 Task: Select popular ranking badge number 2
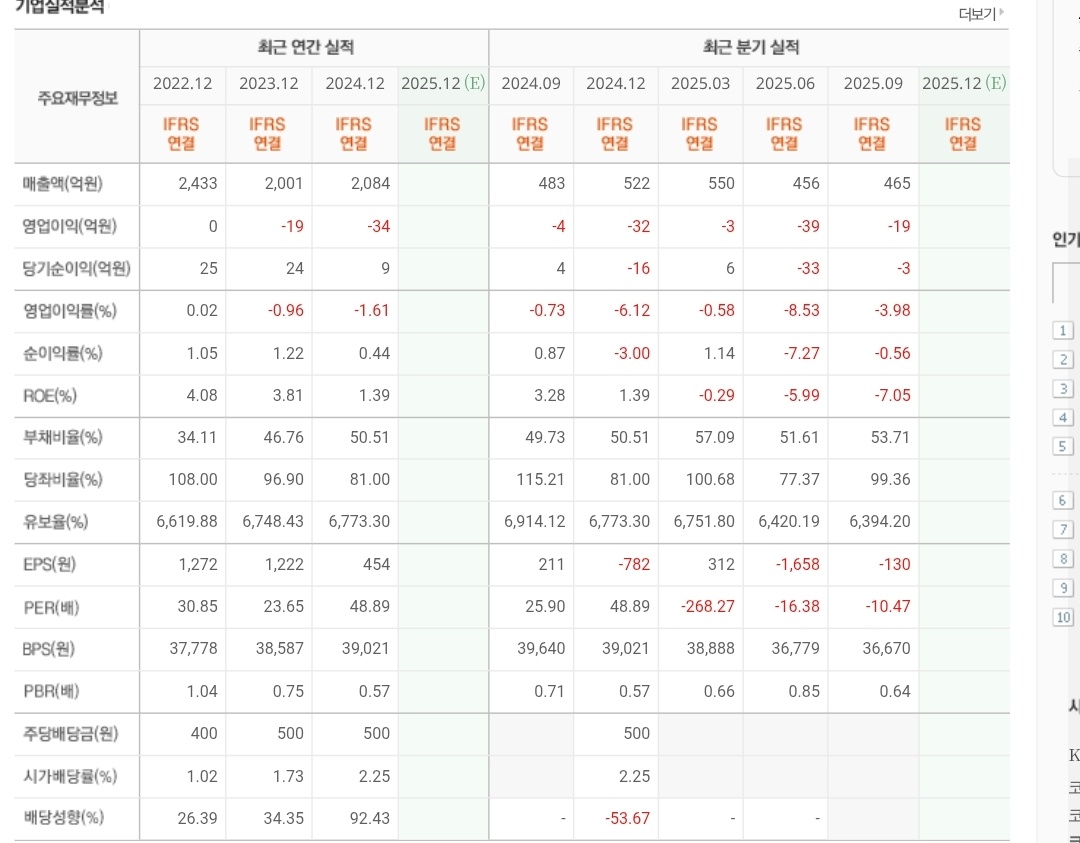pyautogui.click(x=1063, y=360)
